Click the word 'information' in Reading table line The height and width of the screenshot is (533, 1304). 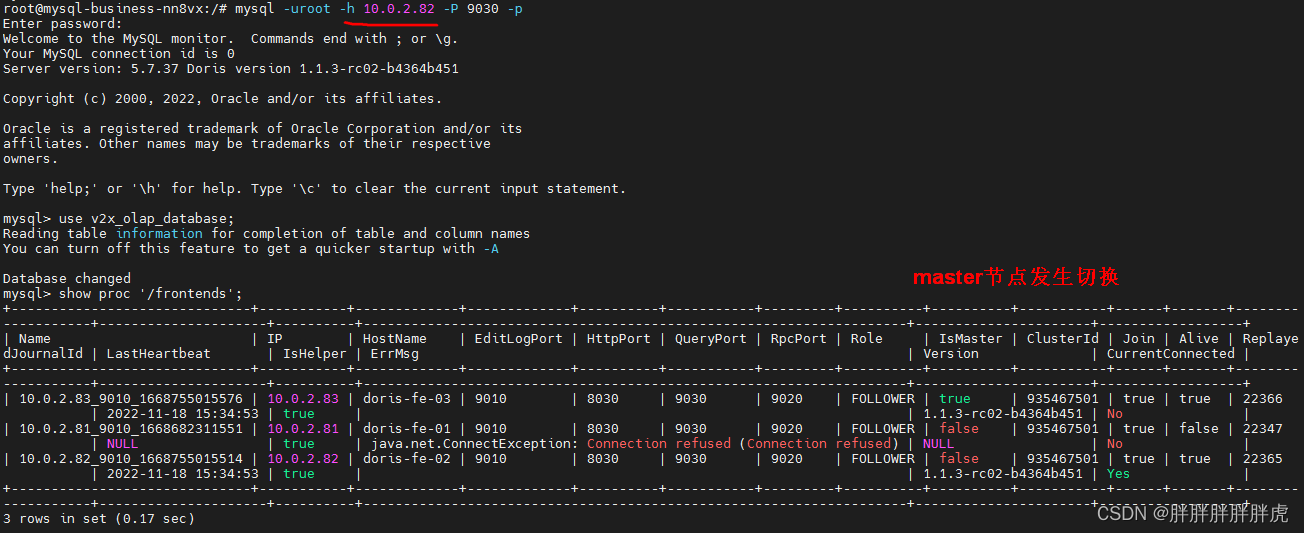[x=159, y=234]
